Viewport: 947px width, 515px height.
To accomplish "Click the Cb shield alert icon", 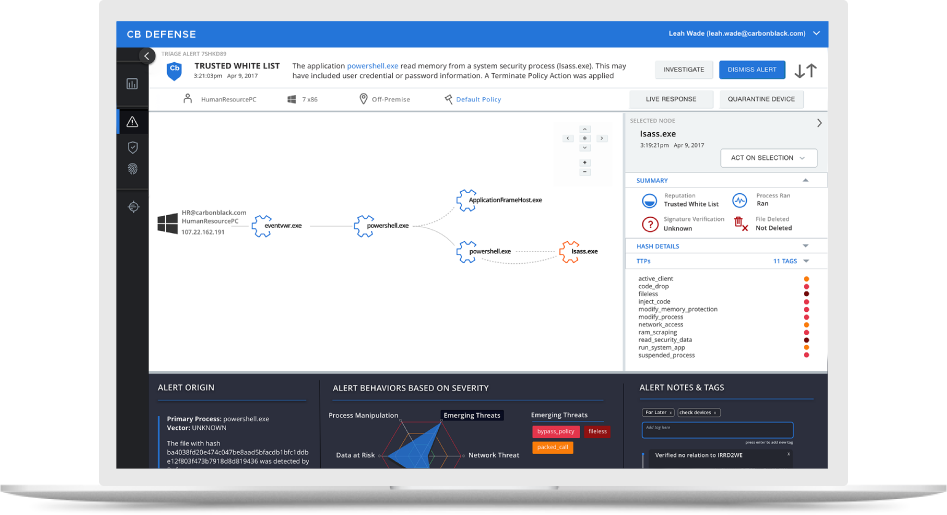I will pos(175,71).
